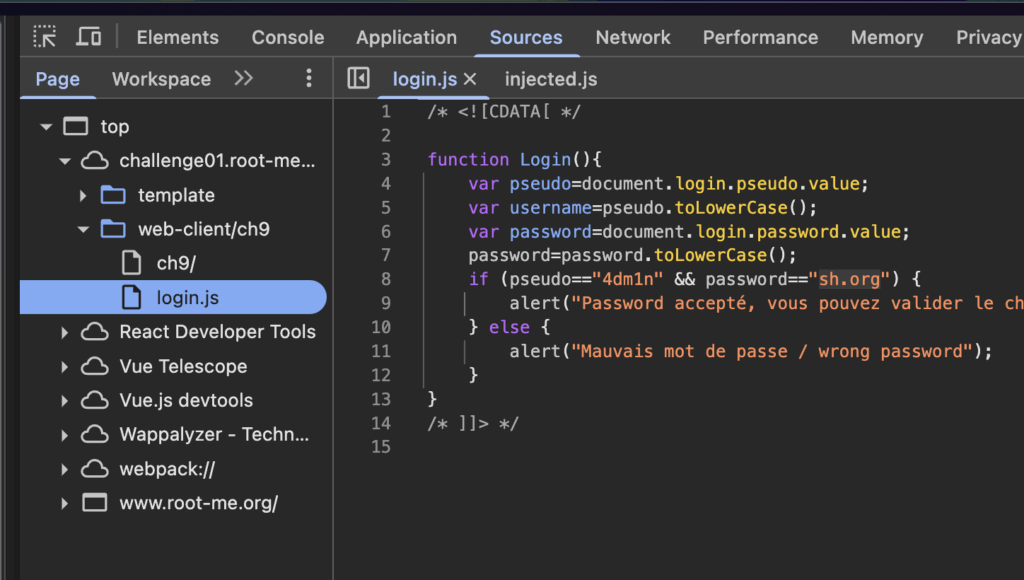Click the ch9/ document file icon

pos(131,263)
